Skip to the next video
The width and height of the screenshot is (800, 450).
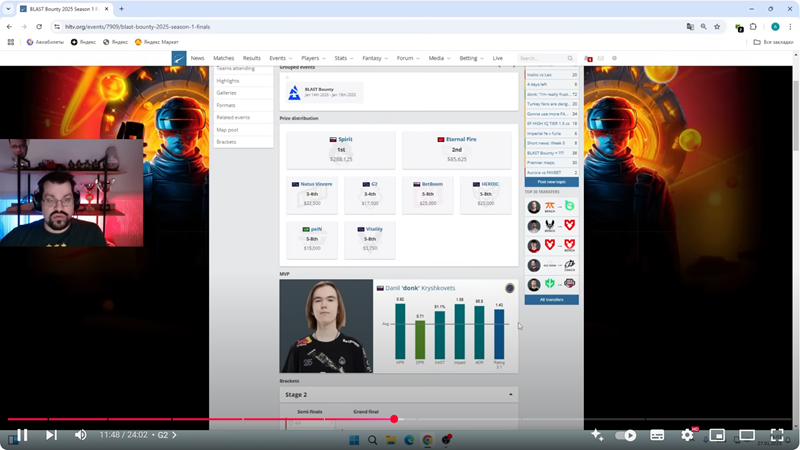(x=51, y=435)
